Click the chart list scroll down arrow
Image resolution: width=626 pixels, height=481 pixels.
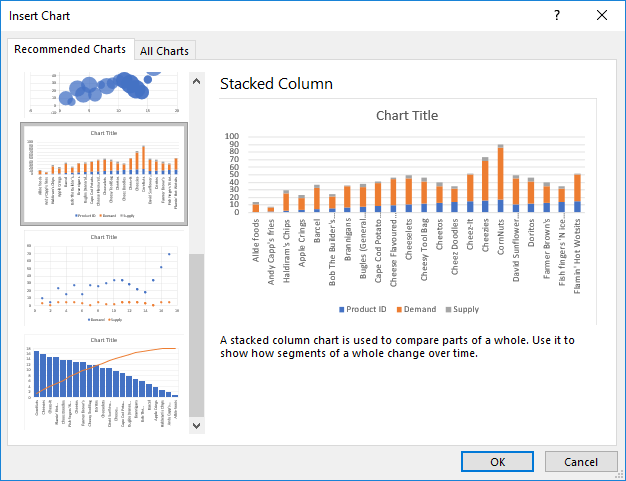196,425
